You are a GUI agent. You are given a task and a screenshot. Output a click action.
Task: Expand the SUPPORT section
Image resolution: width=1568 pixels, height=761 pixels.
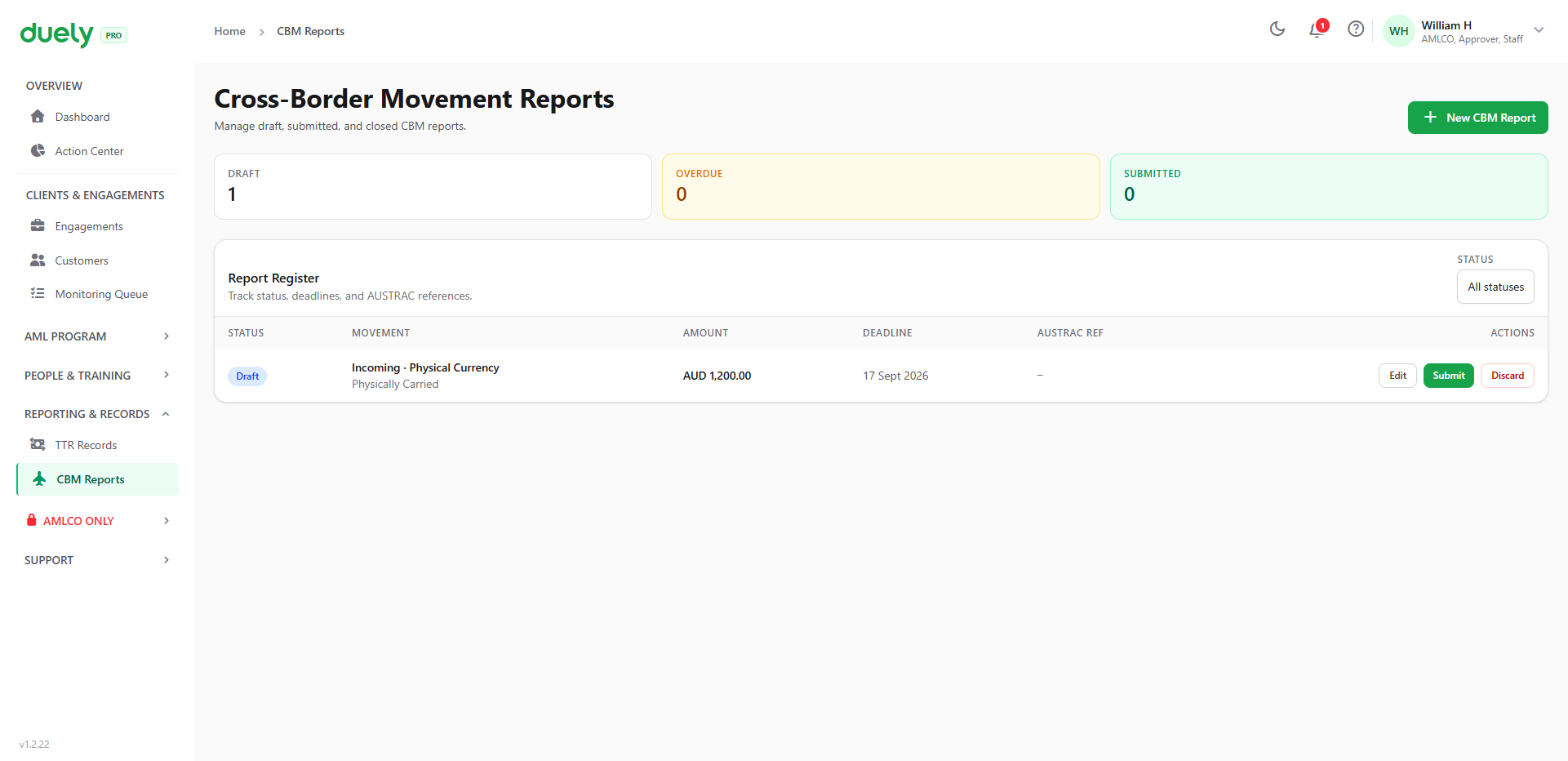coord(97,560)
